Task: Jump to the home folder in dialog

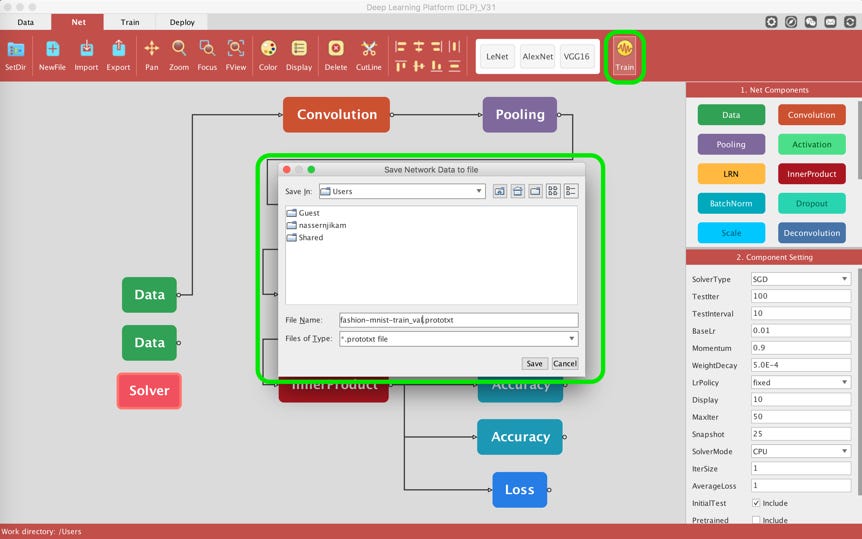Action: [518, 191]
